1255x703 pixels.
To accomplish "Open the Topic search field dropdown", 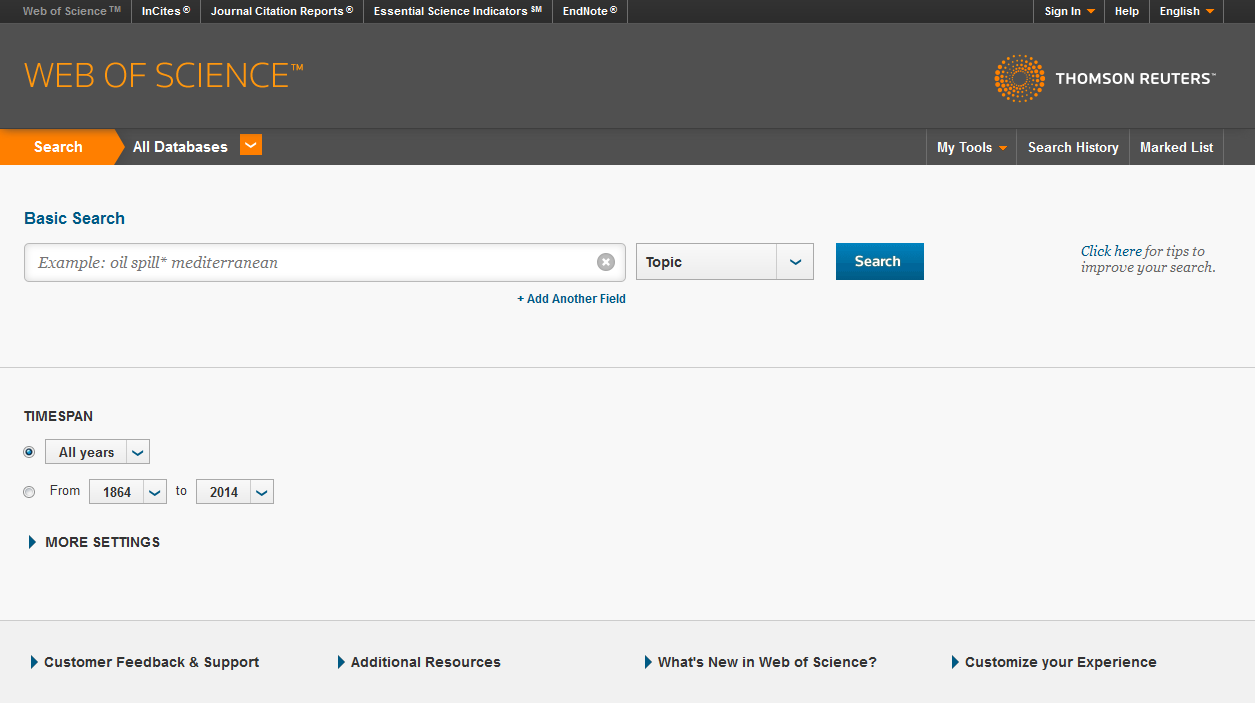I will (795, 261).
